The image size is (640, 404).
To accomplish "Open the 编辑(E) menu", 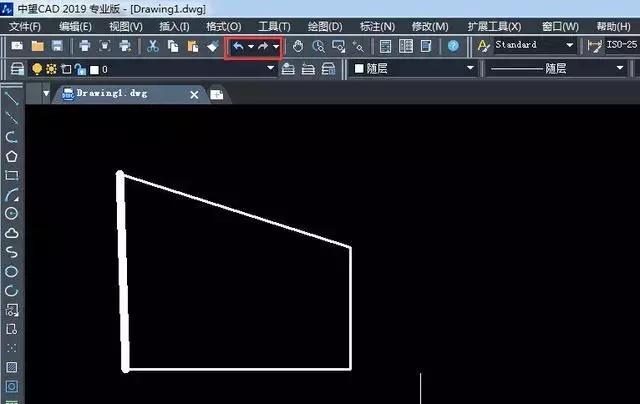I will (75, 27).
